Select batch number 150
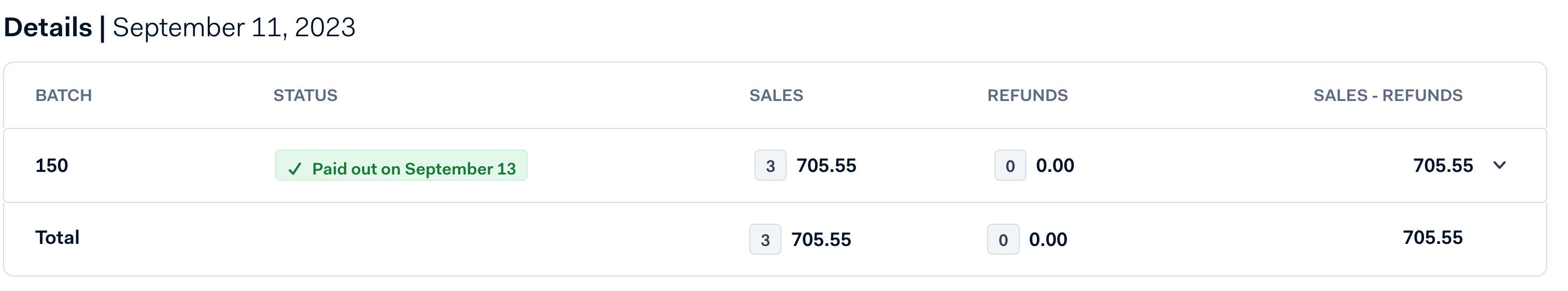Viewport: 1568px width, 291px height. 52,165
